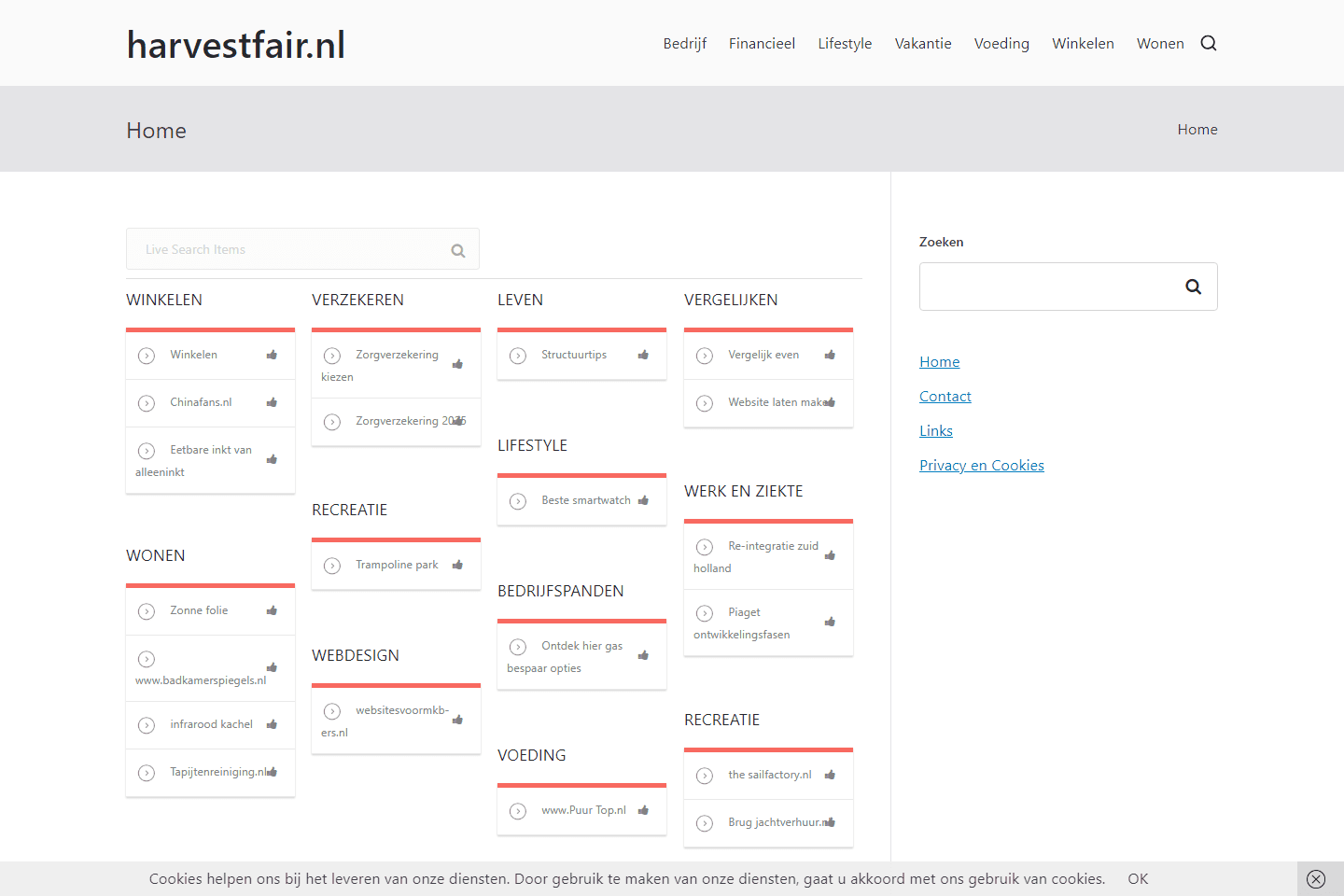Viewport: 1344px width, 896px height.
Task: Open the Vergelijk even link
Action: tap(763, 355)
